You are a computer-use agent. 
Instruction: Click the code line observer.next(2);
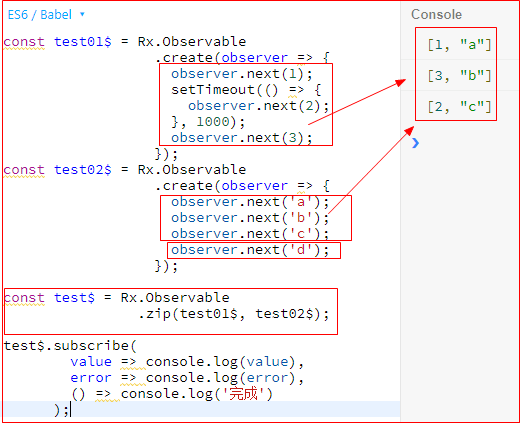pyautogui.click(x=259, y=106)
